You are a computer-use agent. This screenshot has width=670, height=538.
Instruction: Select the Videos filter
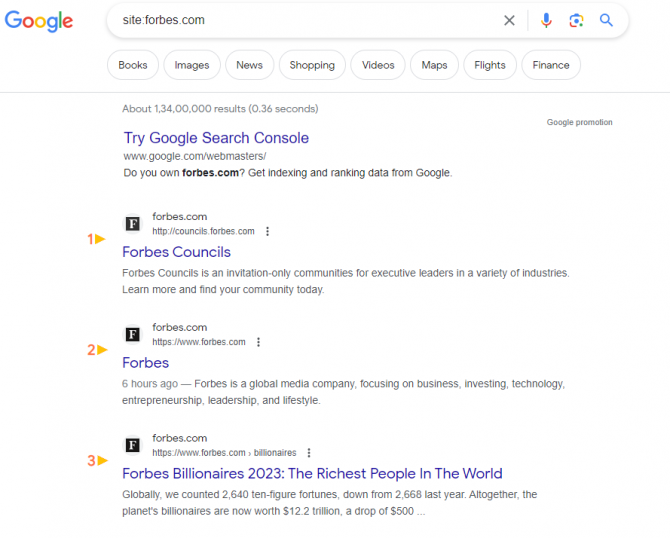(378, 65)
